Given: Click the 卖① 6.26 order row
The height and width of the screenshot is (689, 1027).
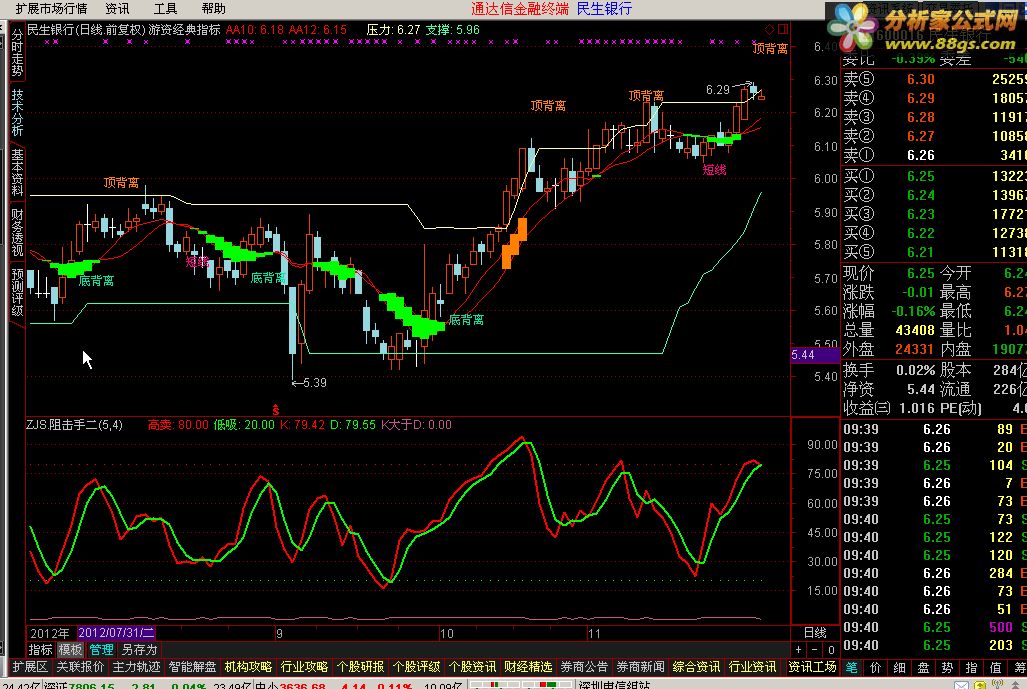Looking at the screenshot, I should 934,155.
